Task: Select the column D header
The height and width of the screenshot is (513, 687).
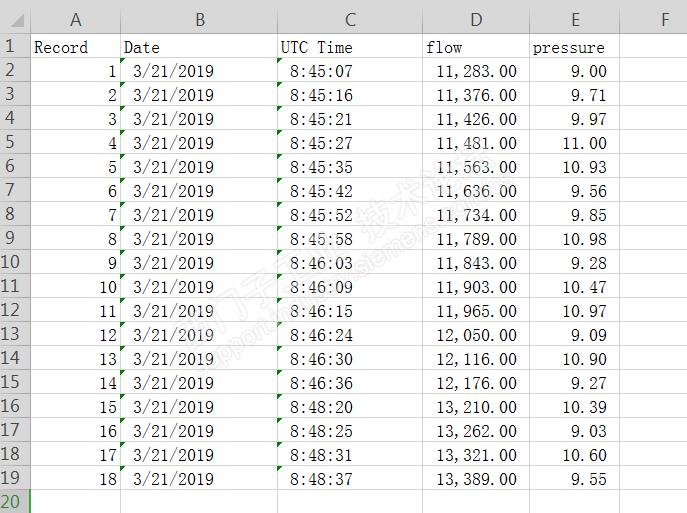Action: click(x=476, y=19)
